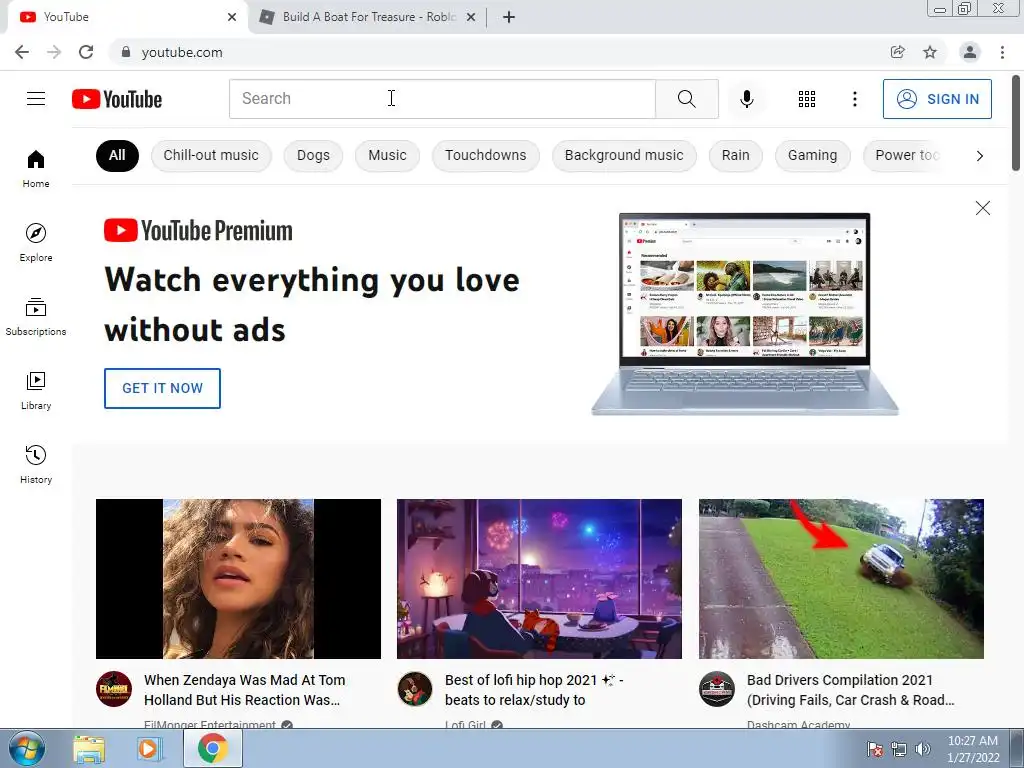The image size is (1024, 768).
Task: Dismiss the YouTube Premium banner
Action: click(x=982, y=208)
